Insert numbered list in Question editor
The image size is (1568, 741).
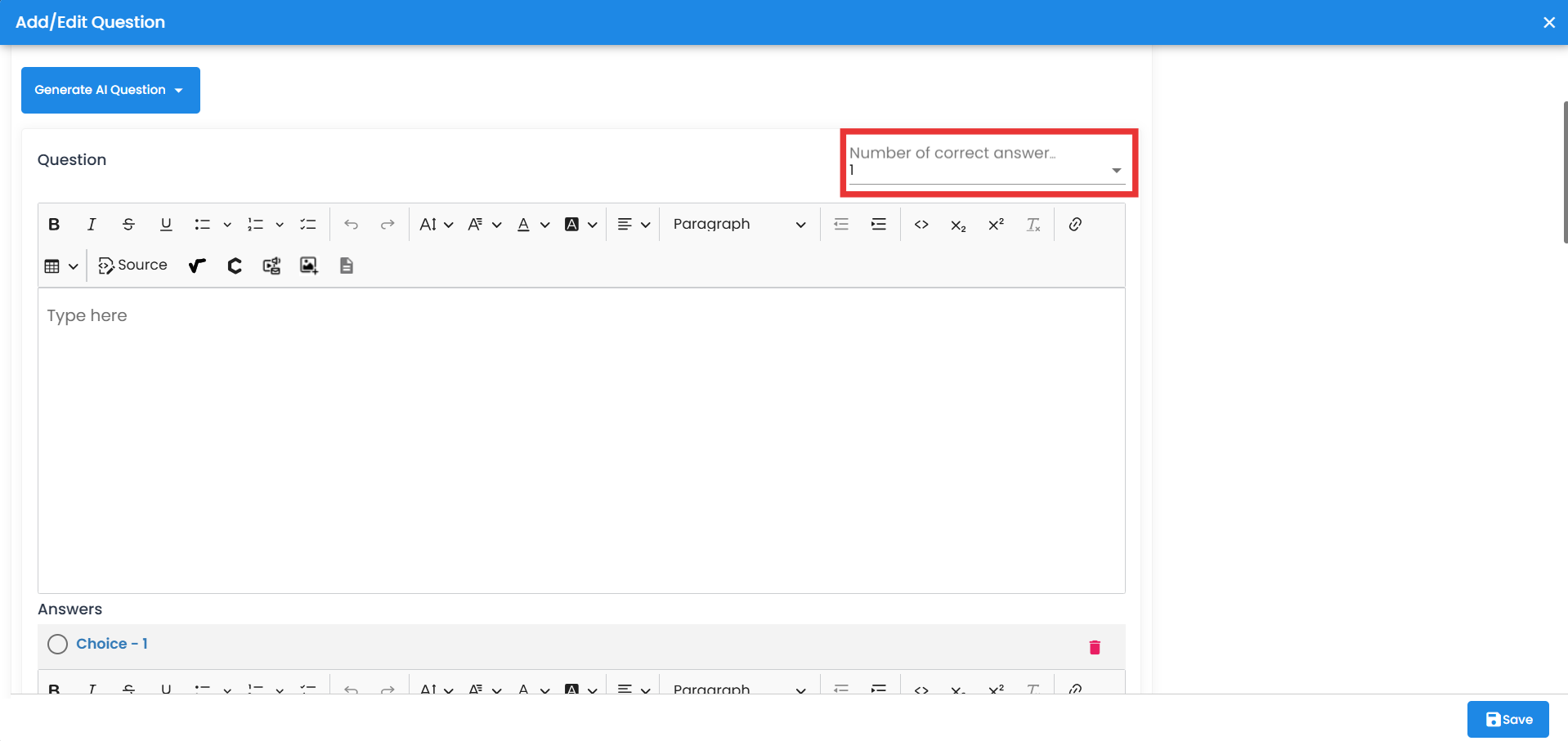pos(255,224)
